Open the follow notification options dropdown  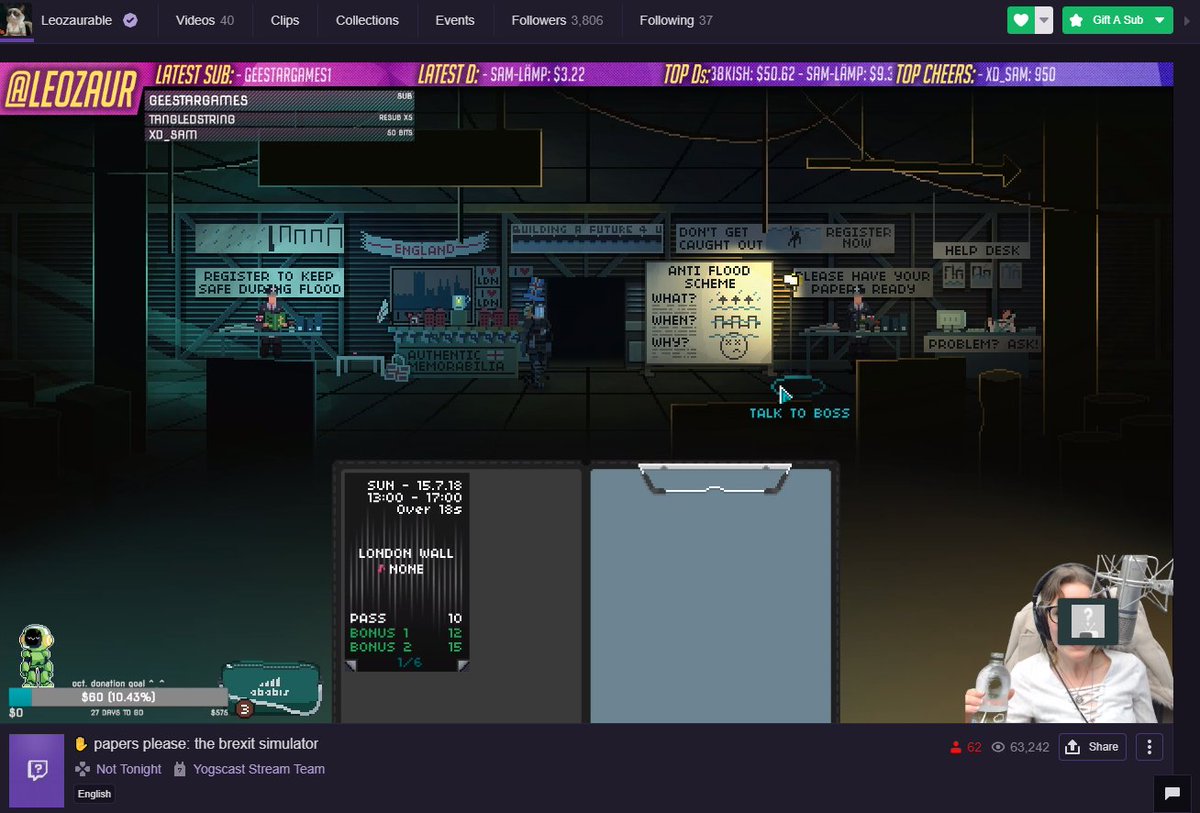point(1044,20)
